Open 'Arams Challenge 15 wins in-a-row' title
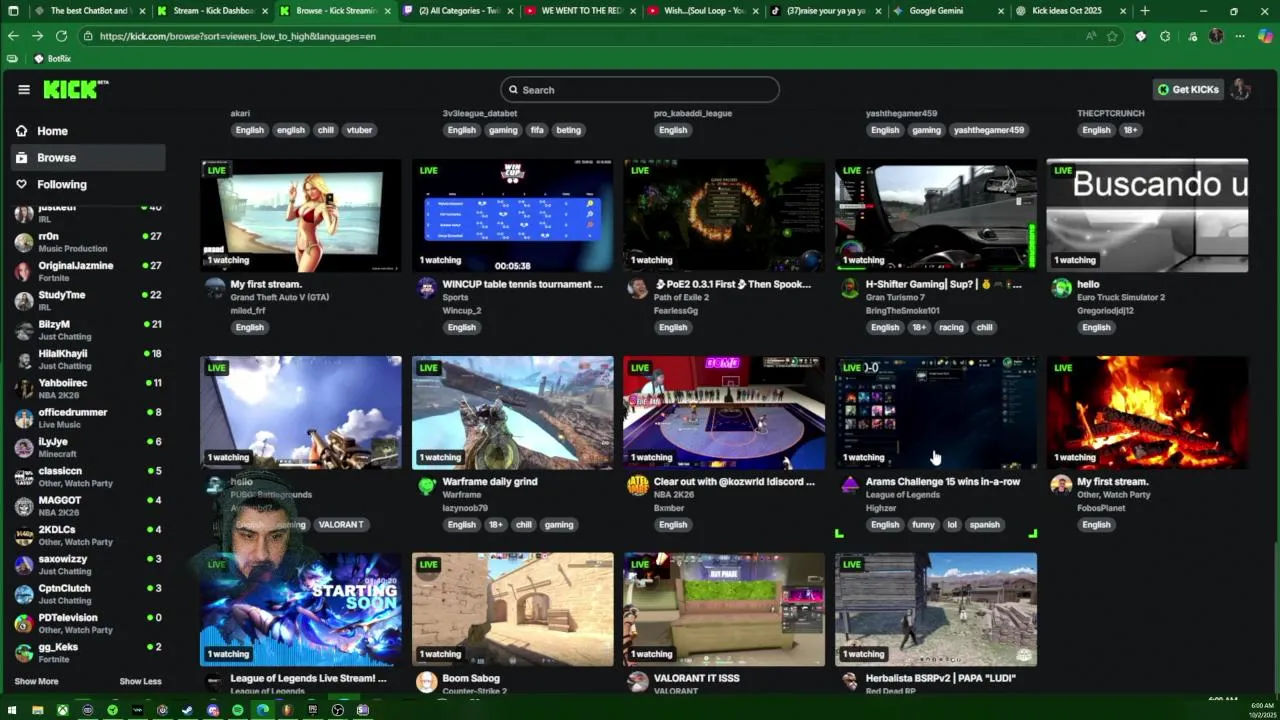This screenshot has height=720, width=1280. click(x=943, y=481)
